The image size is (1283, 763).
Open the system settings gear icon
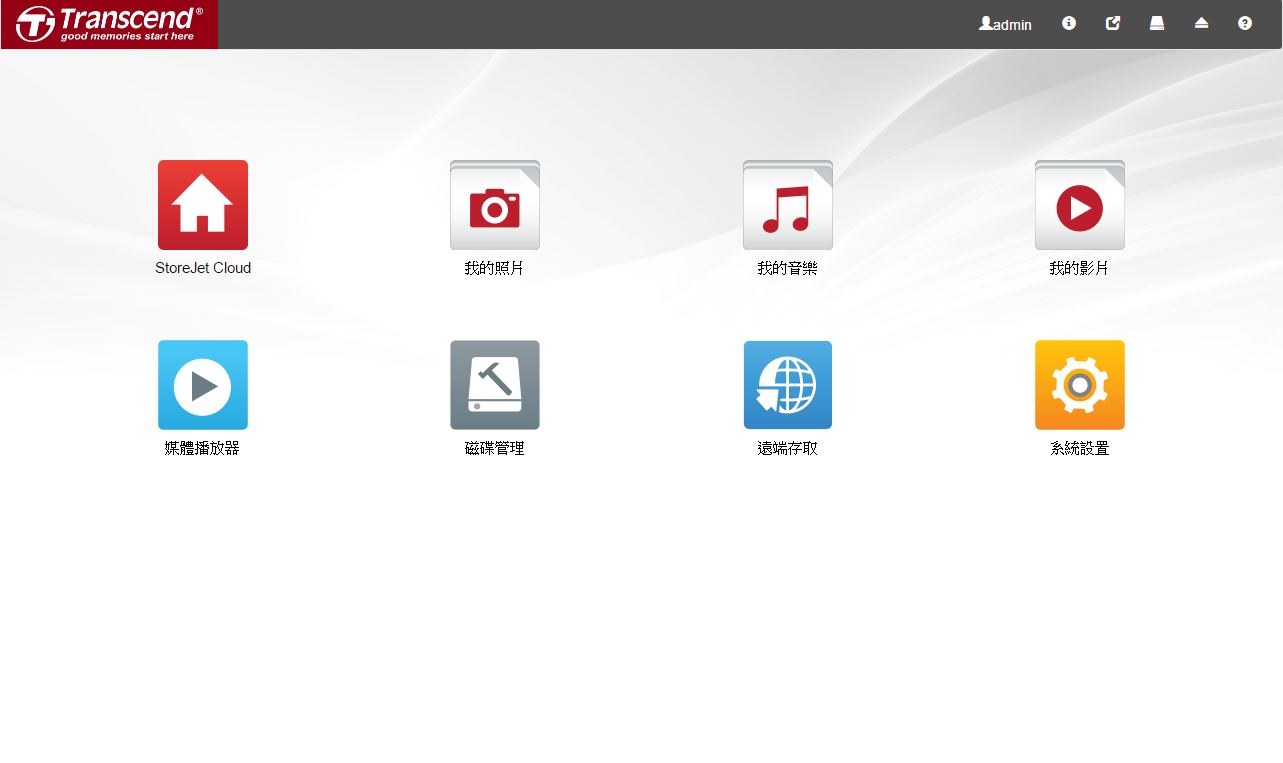coord(1080,385)
